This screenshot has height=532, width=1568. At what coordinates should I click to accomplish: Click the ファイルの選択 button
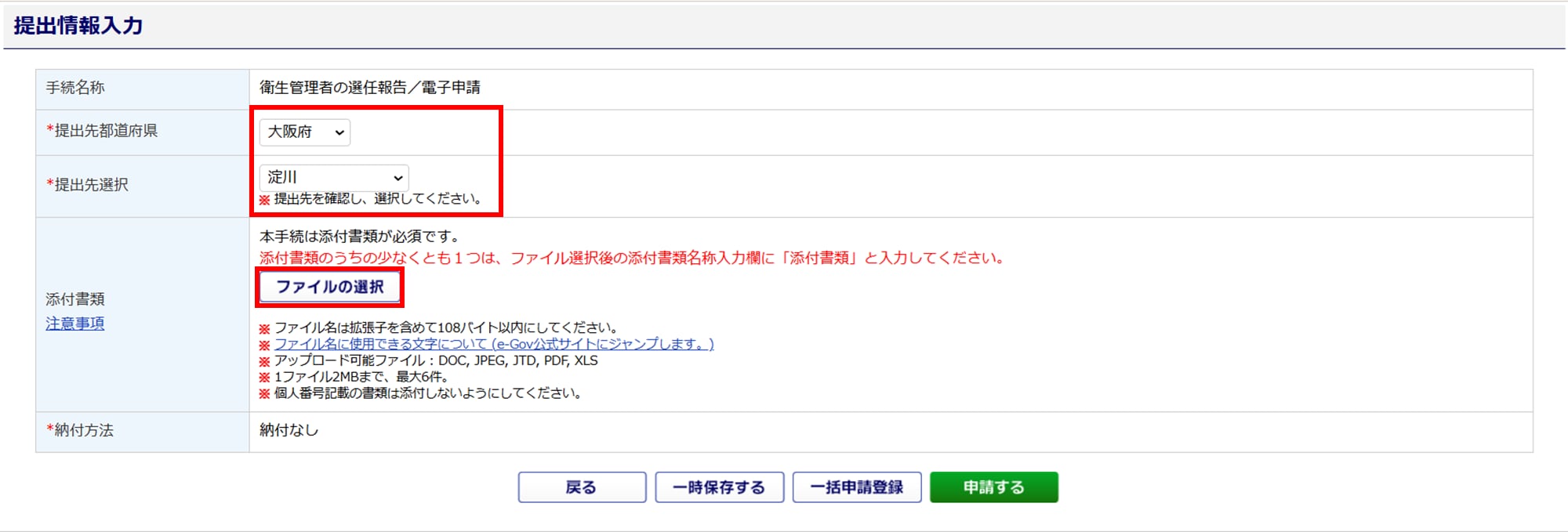pos(330,288)
